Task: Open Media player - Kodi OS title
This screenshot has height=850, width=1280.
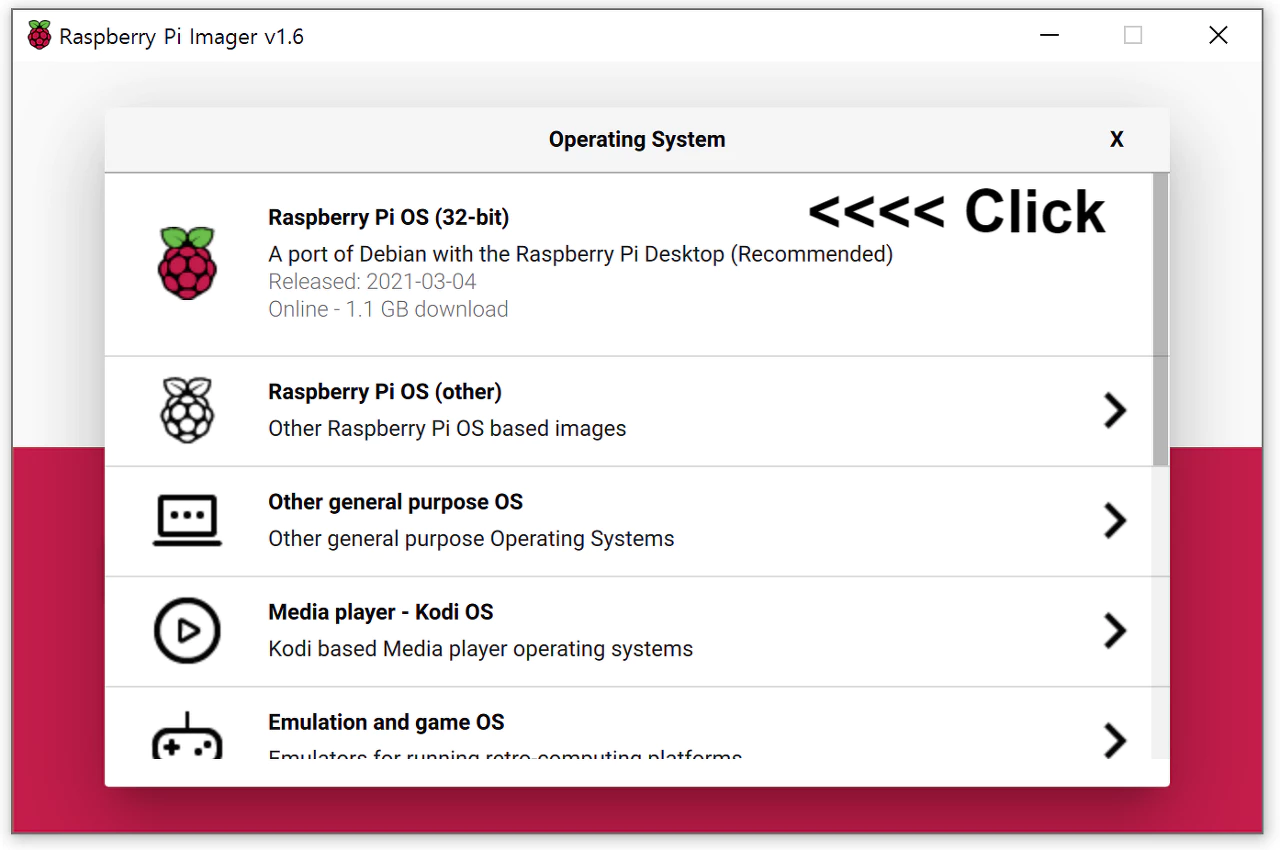Action: pos(381,612)
